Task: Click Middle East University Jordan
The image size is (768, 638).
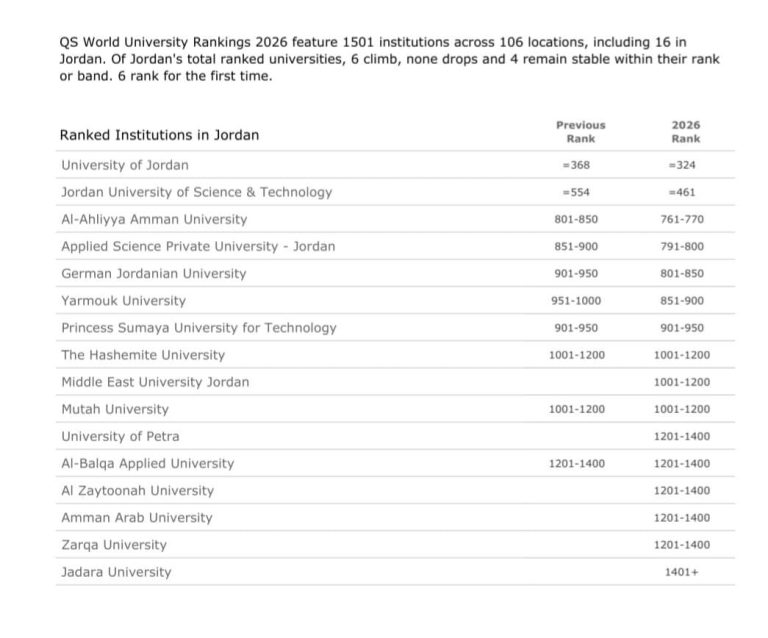Action: coord(155,382)
